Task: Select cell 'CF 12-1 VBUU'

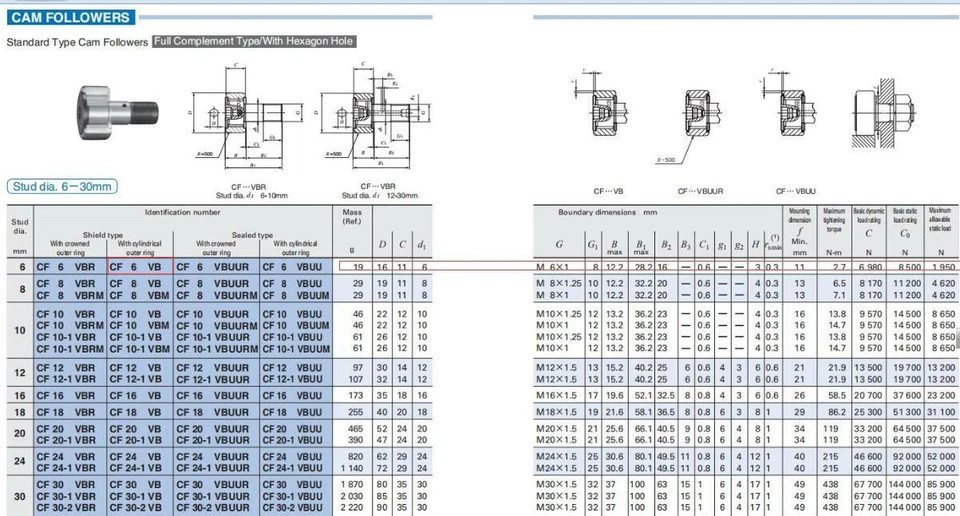Action: [293, 379]
